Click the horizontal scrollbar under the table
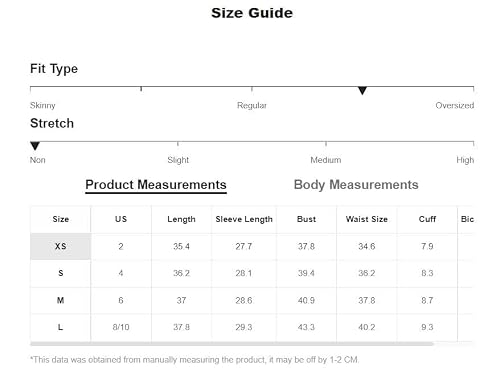The image size is (500, 368). tap(232, 344)
